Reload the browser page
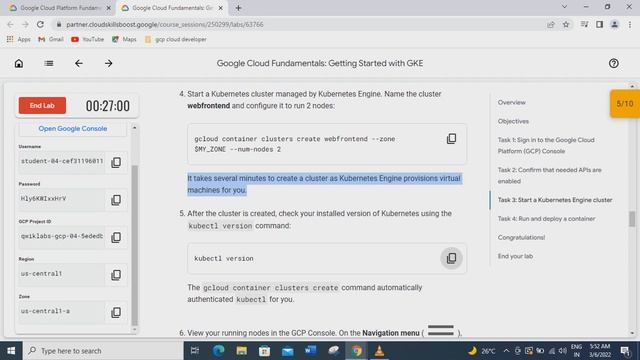640x360 pixels. pos(40,24)
